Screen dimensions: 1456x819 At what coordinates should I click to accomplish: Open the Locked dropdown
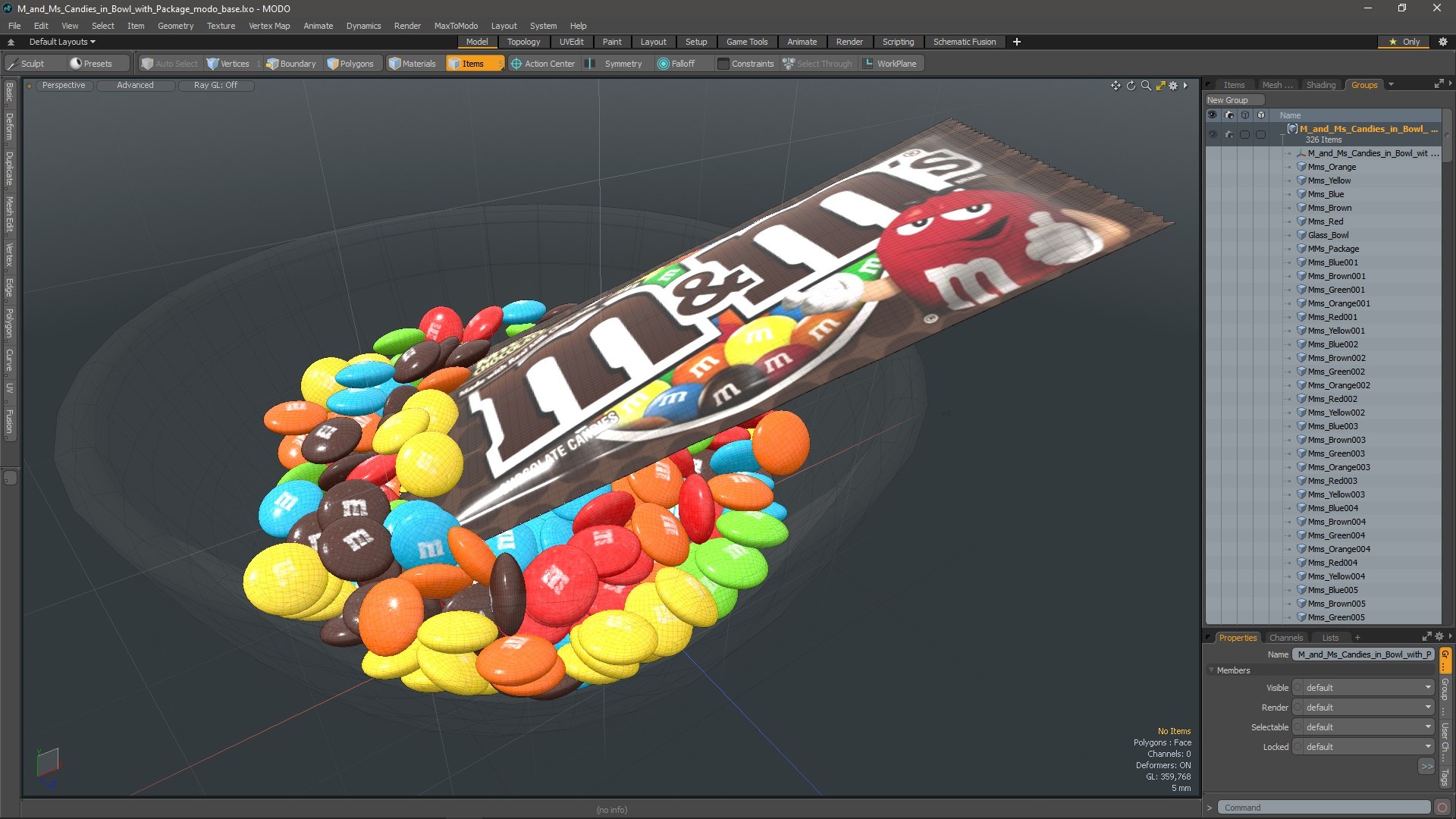pos(1363,747)
